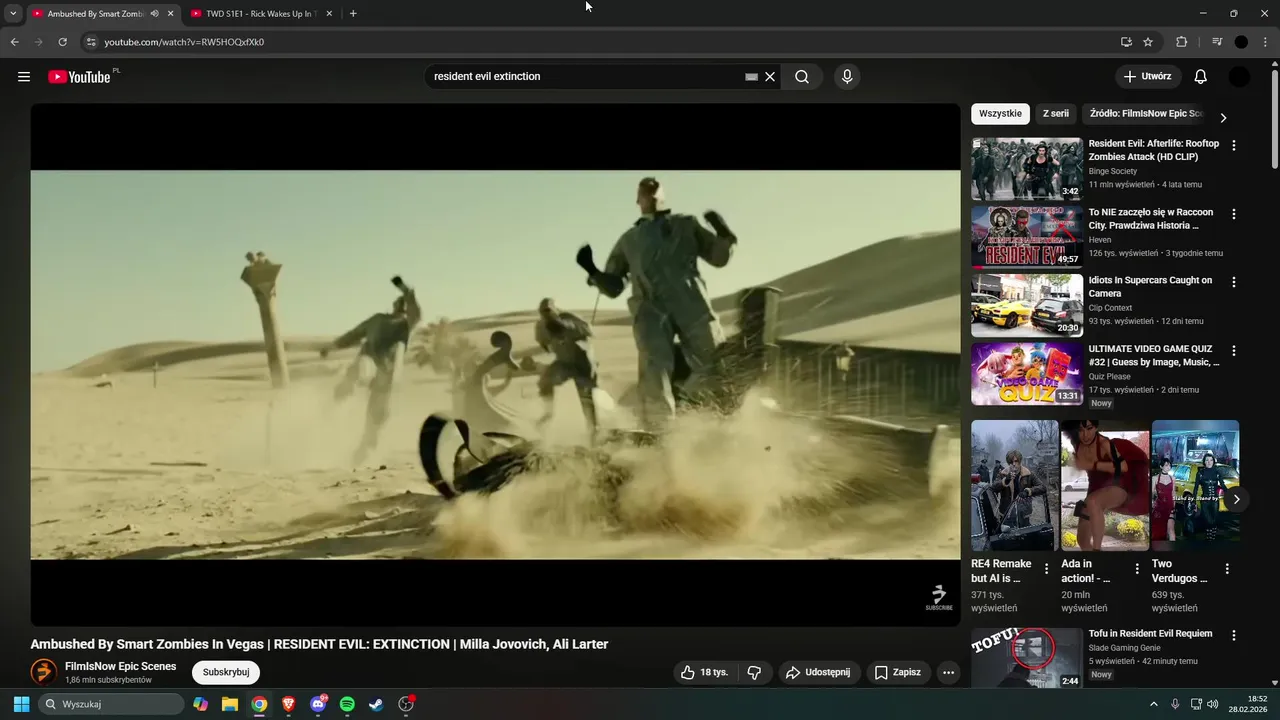1280x720 pixels.
Task: Select the Wszystkie filter chip
Action: [1000, 114]
